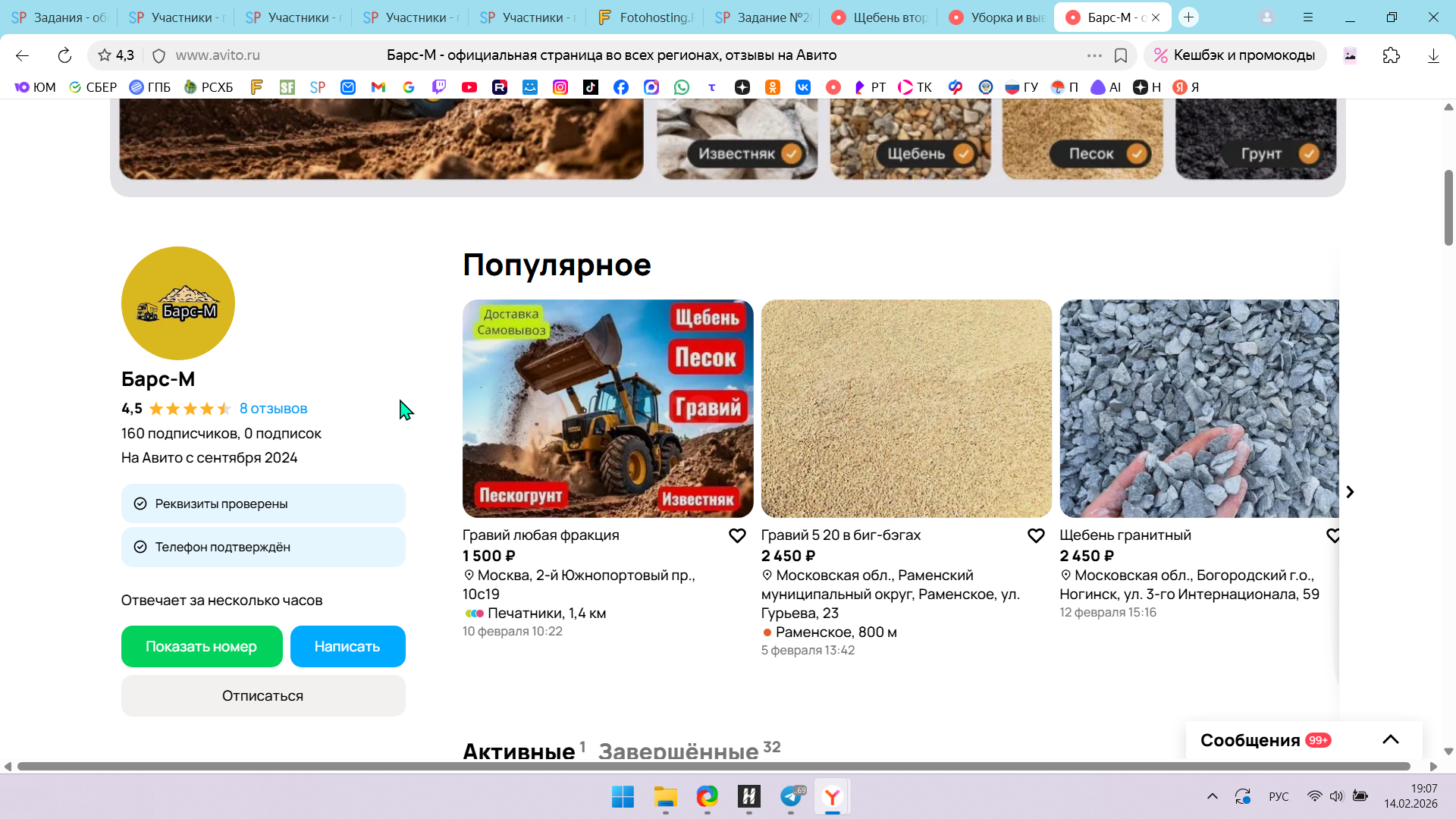Viewport: 1456px width, 819px height.
Task: Open the browser extensions puzzle icon
Action: click(x=1391, y=55)
